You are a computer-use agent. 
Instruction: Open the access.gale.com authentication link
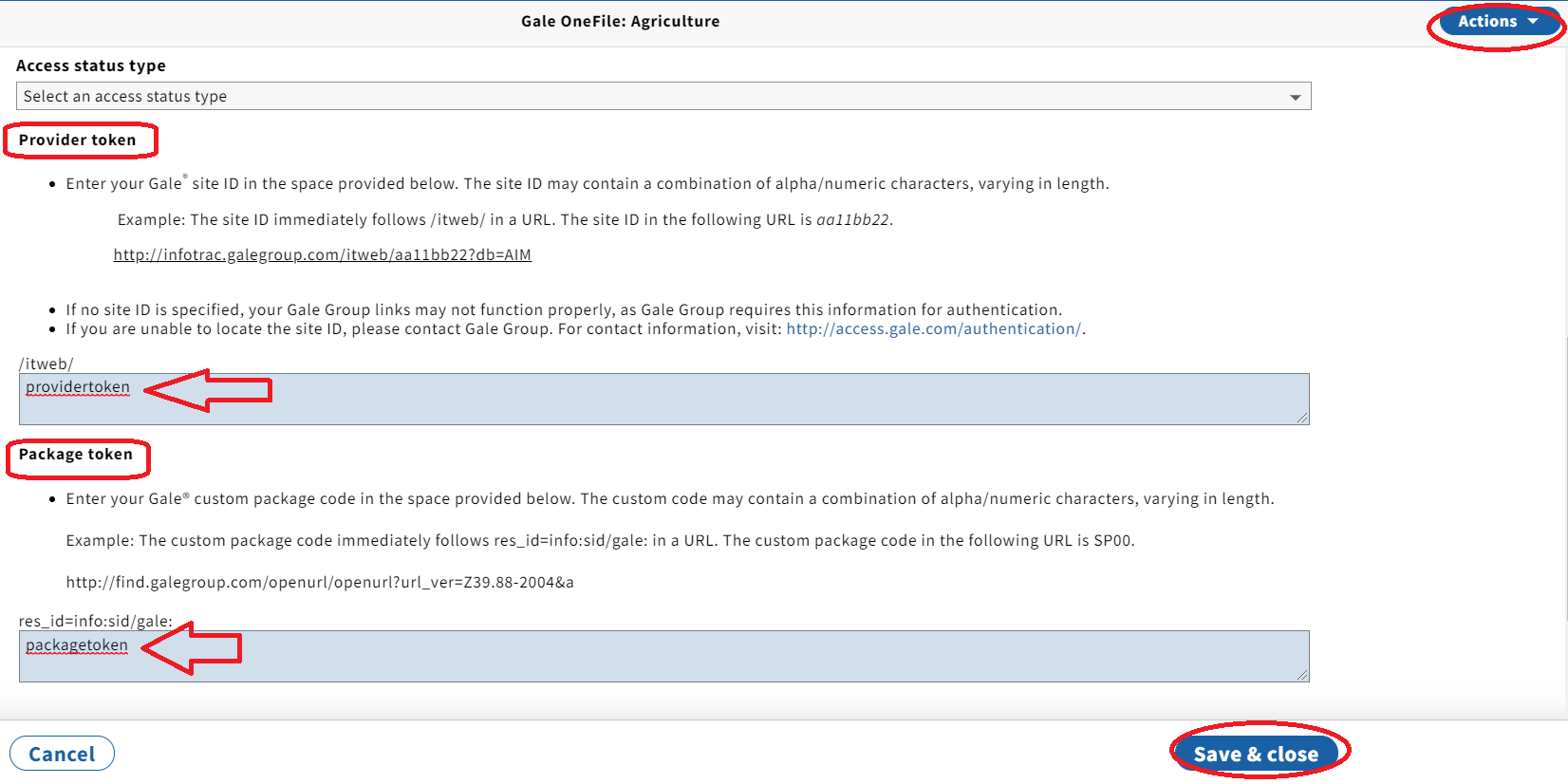[x=934, y=328]
